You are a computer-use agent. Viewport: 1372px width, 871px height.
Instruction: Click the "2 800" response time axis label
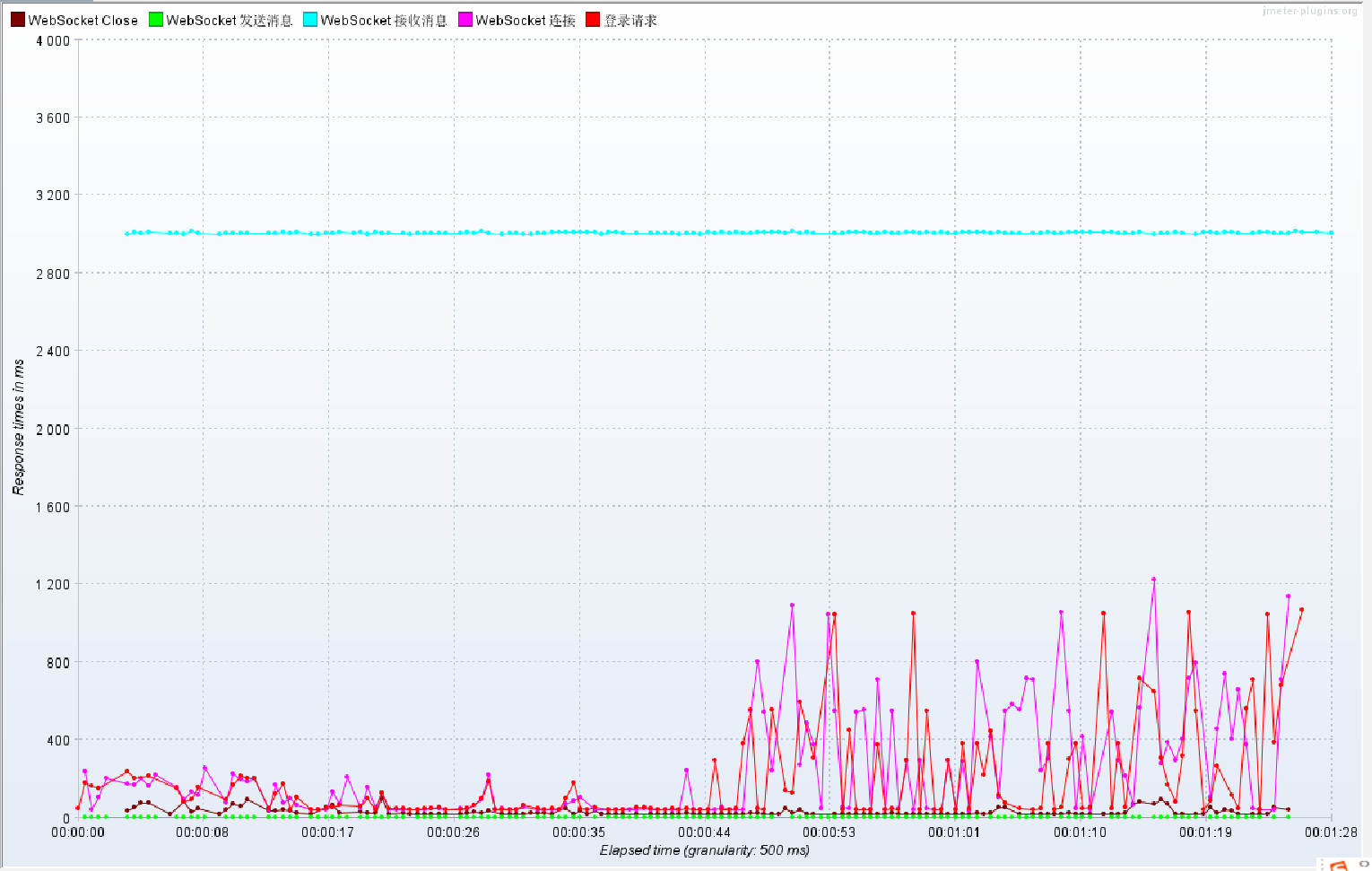pyautogui.click(x=53, y=274)
